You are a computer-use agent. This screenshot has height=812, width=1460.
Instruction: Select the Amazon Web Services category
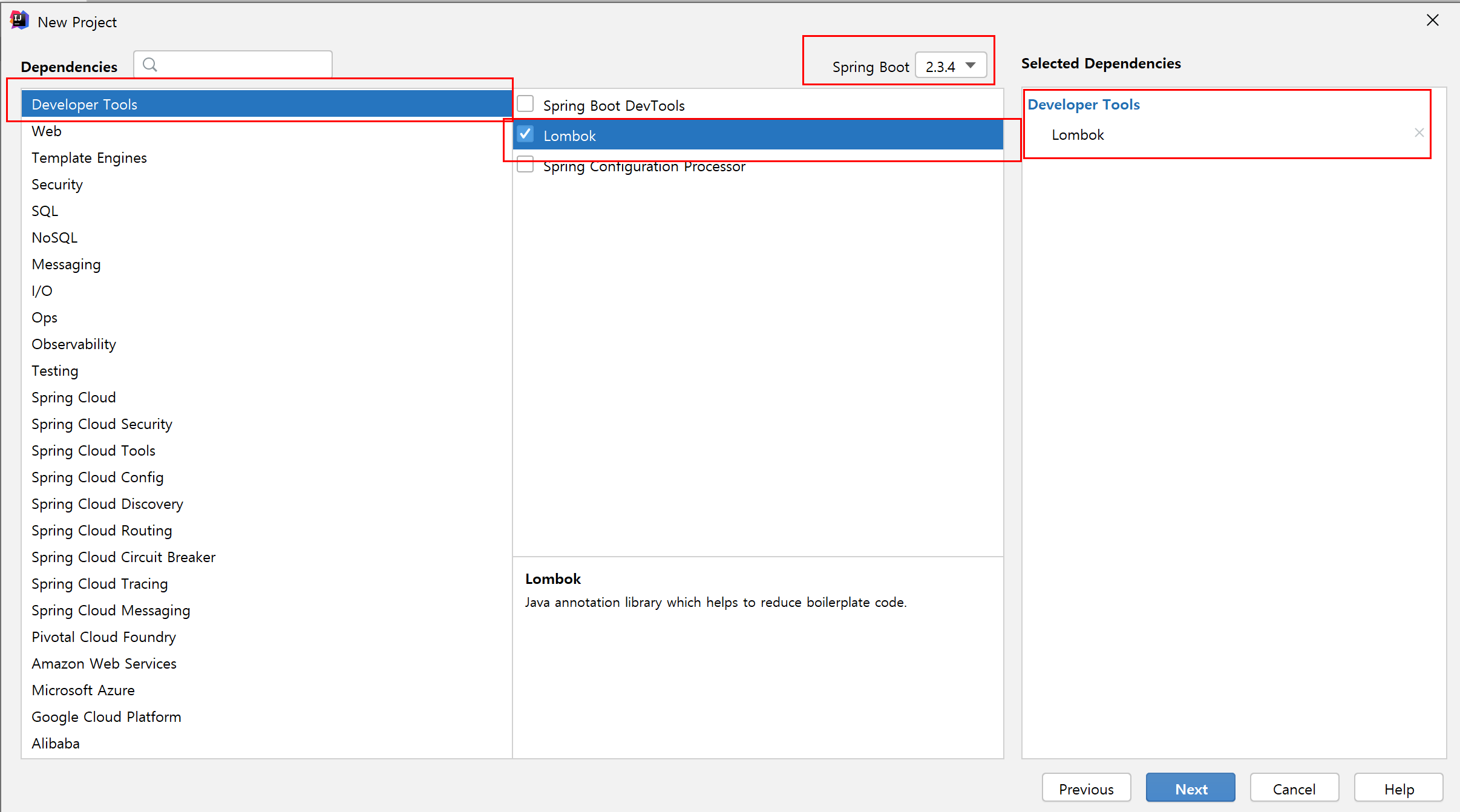(x=267, y=663)
